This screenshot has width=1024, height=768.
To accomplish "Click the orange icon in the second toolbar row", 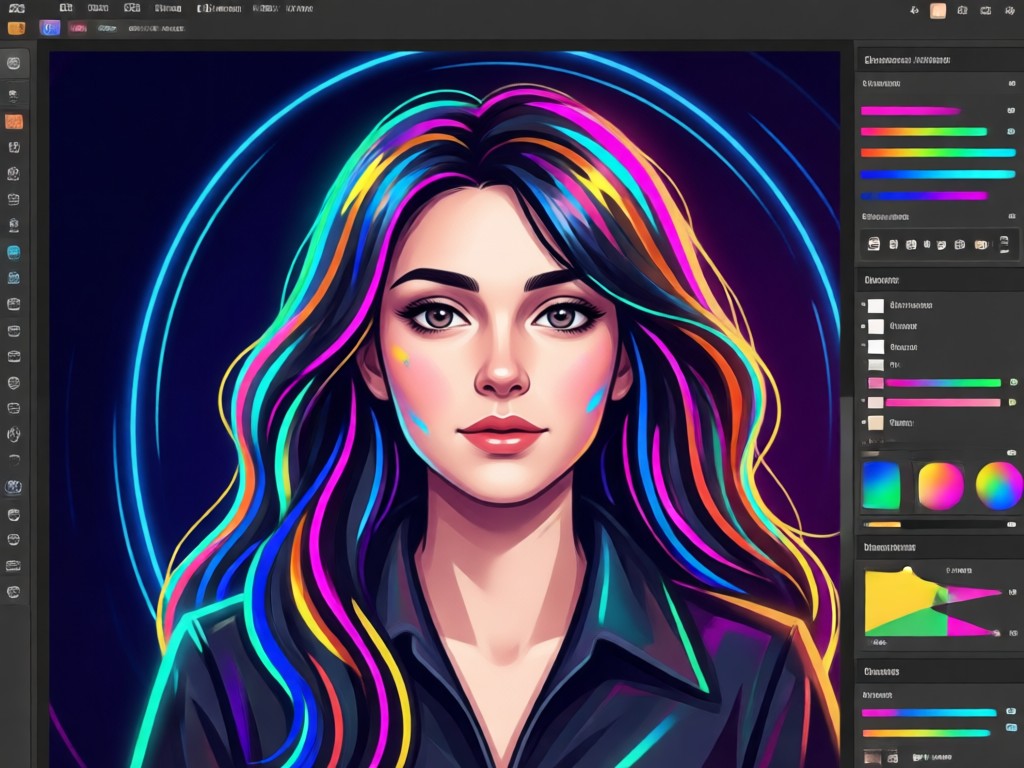I will (16, 28).
